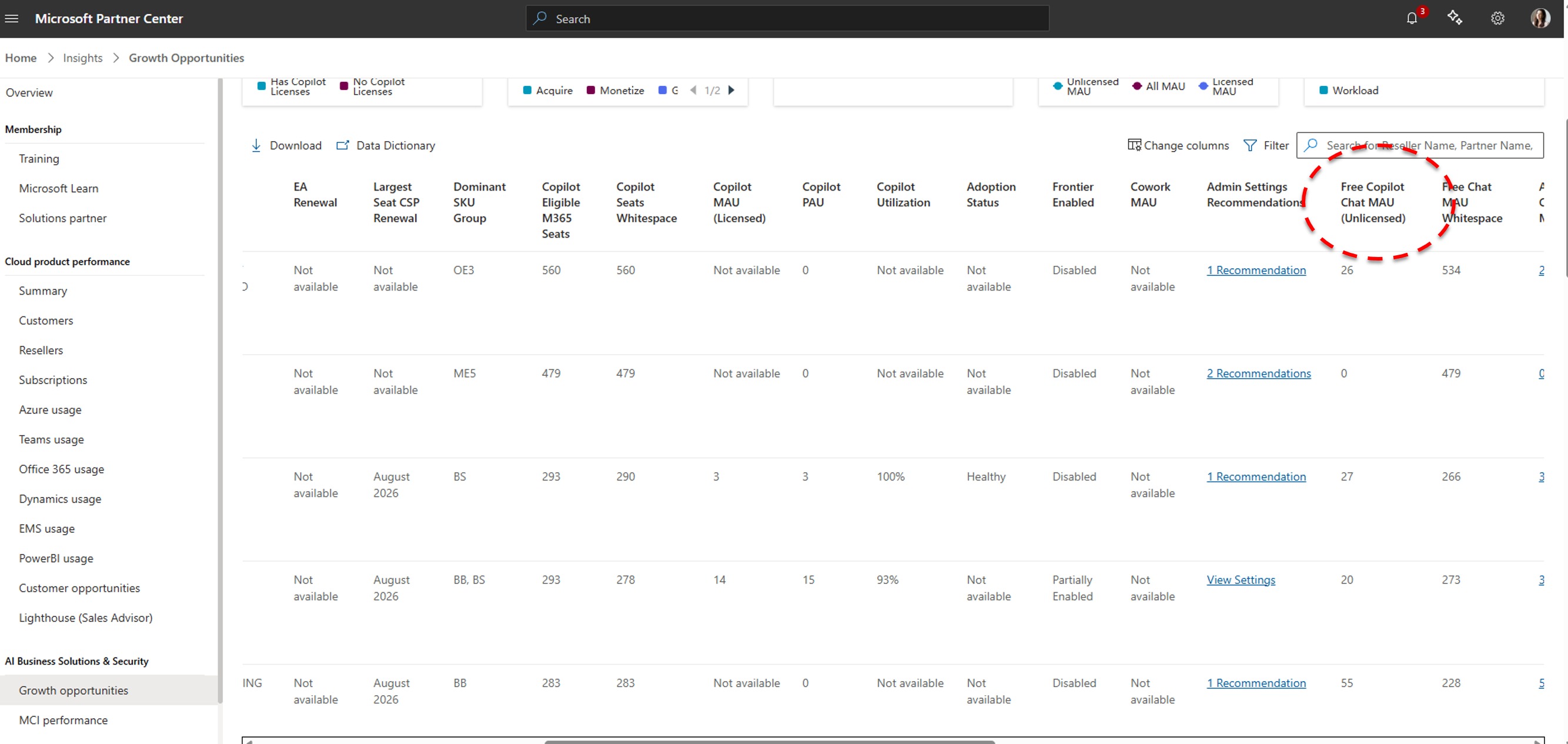The height and width of the screenshot is (744, 1568).
Task: Open the table Filter options
Action: (1266, 145)
